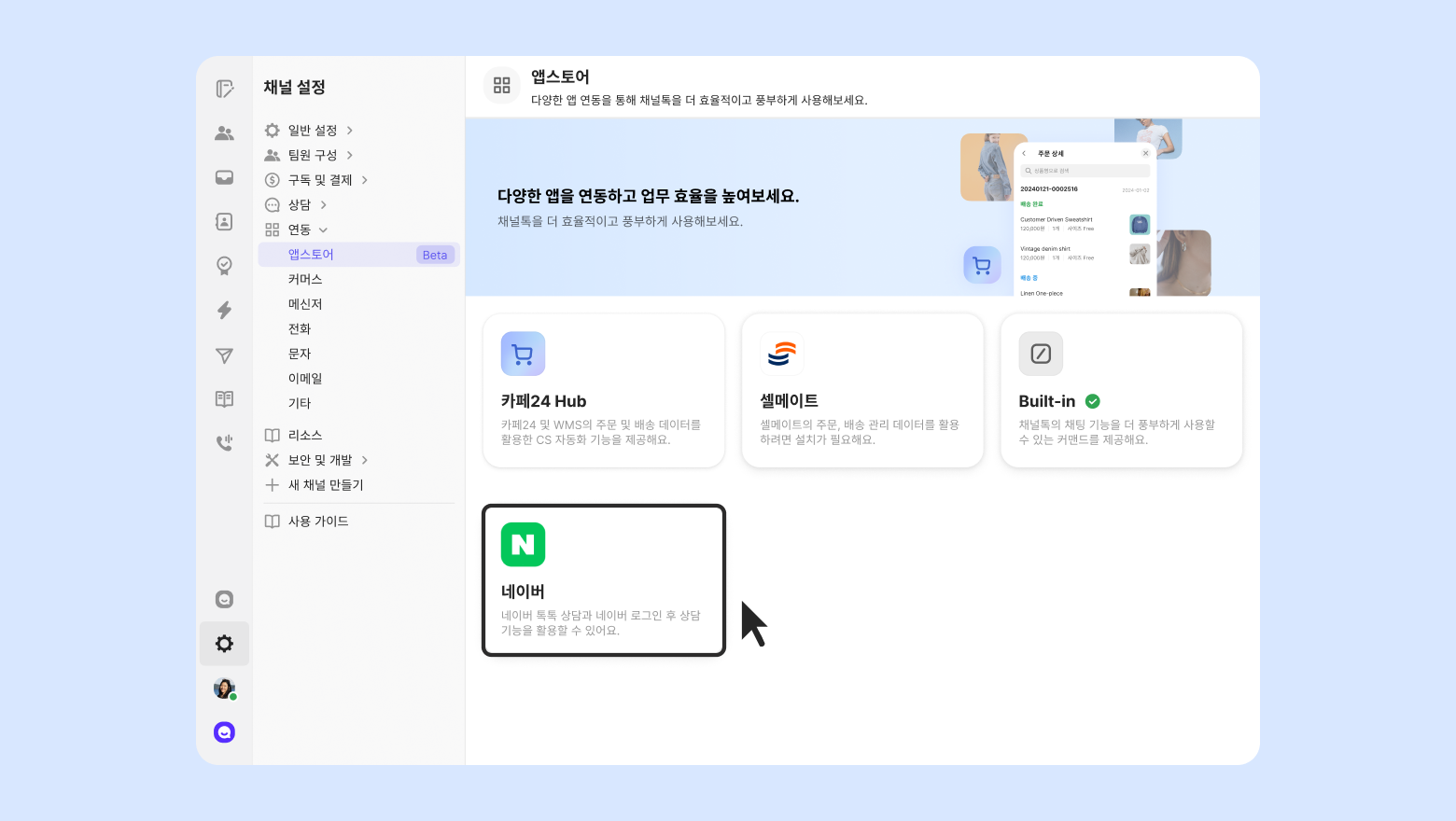Click the phone call icon in the left rail

tap(224, 442)
